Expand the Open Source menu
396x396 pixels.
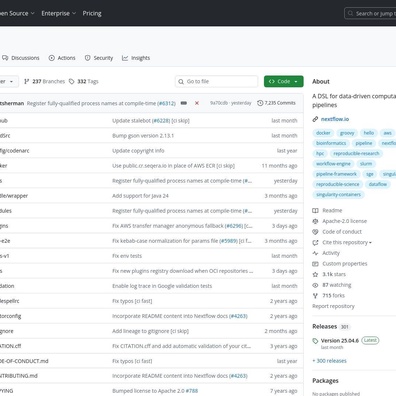(x=17, y=13)
